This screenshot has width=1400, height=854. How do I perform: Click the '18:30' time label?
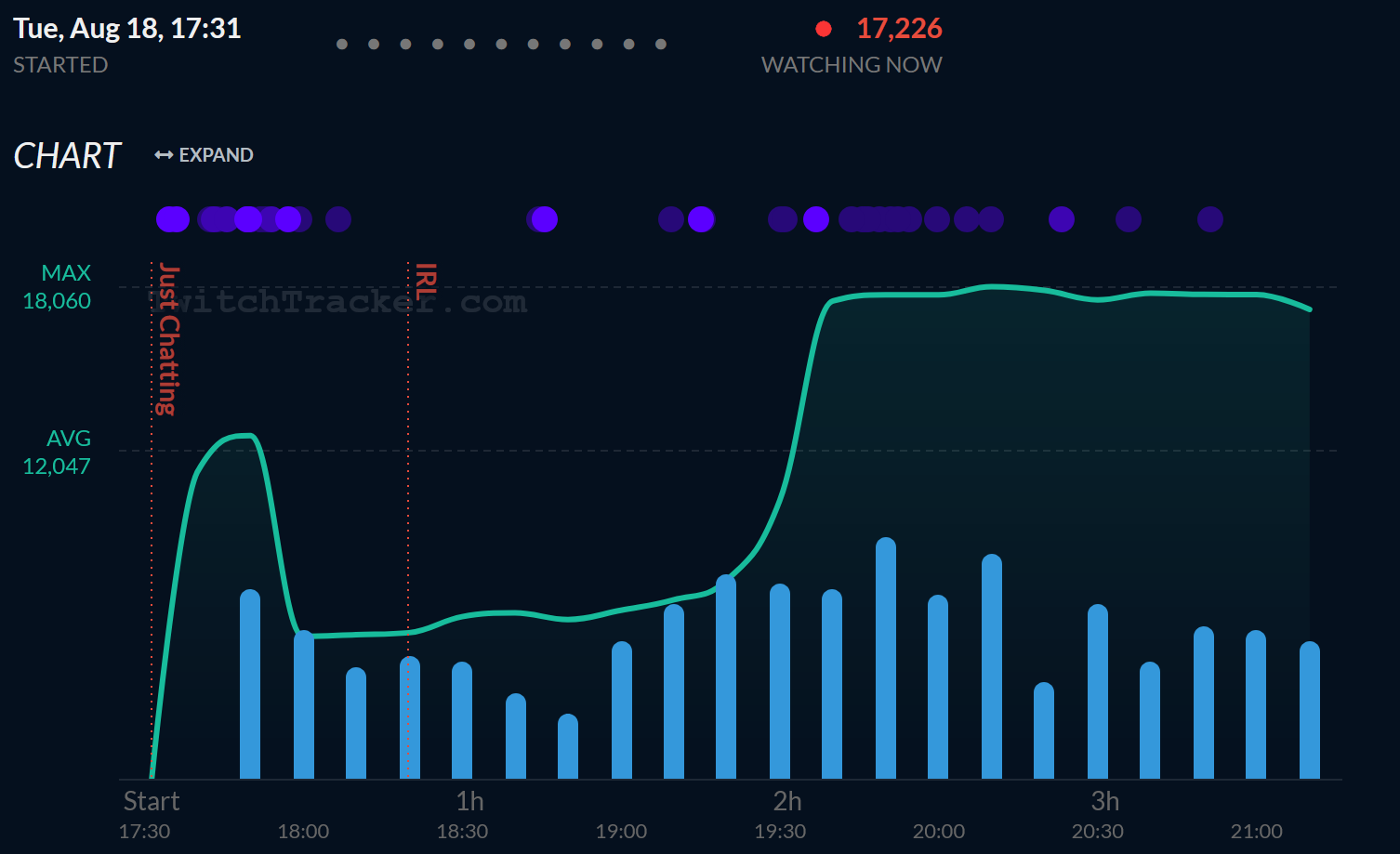[462, 832]
